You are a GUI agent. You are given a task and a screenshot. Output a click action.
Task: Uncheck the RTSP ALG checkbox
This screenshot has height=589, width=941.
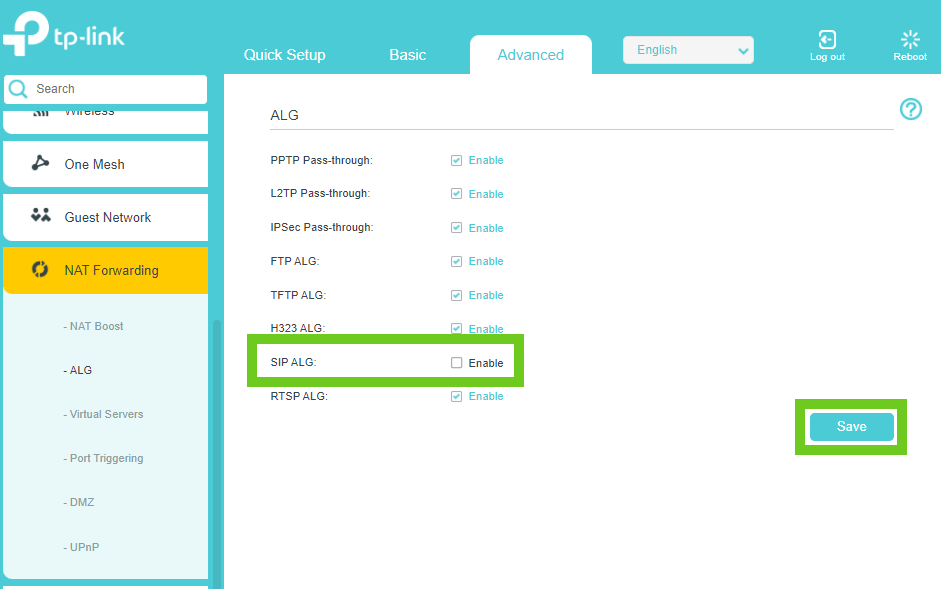[457, 396]
